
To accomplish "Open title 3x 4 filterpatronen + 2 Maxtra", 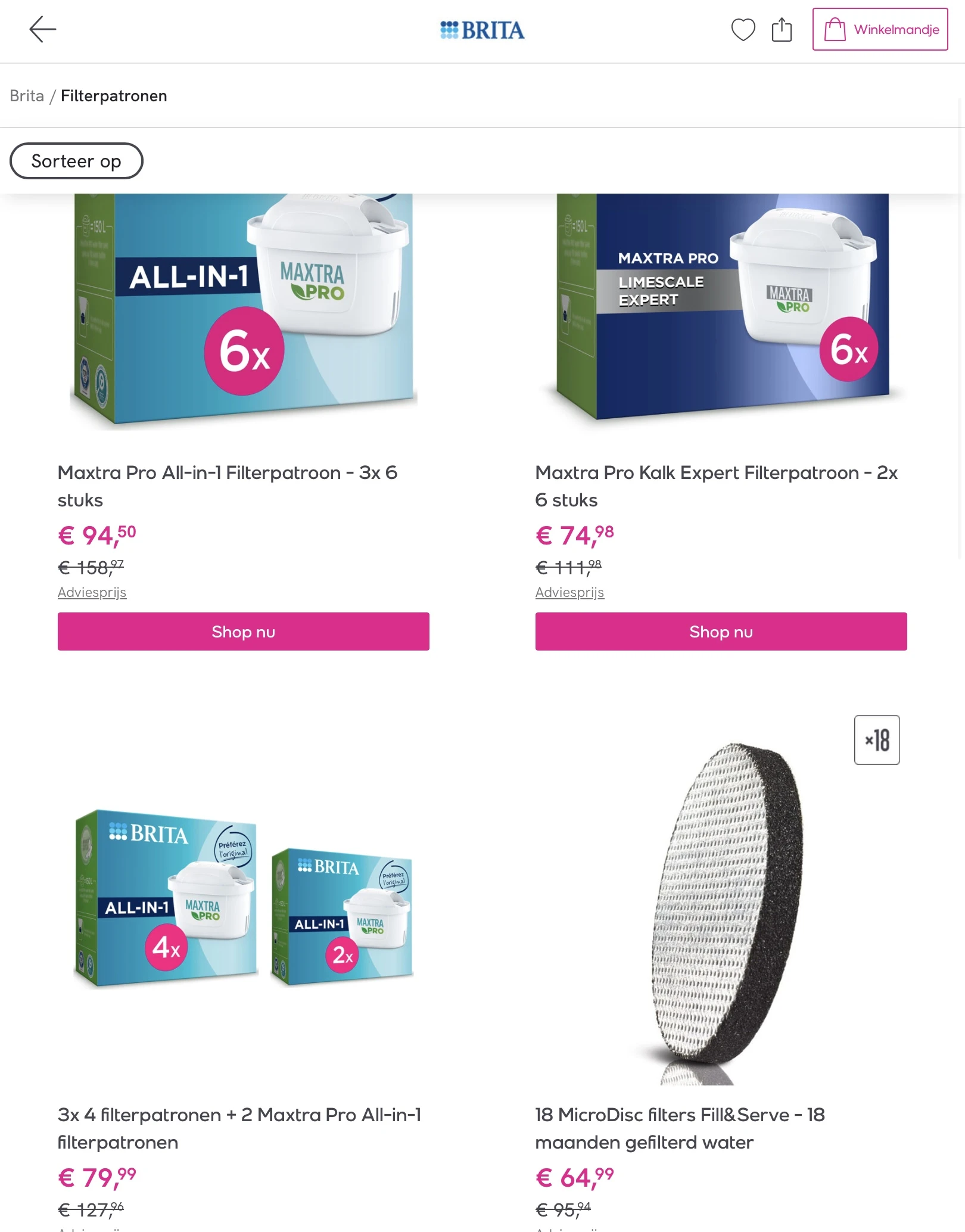I will (239, 1128).
